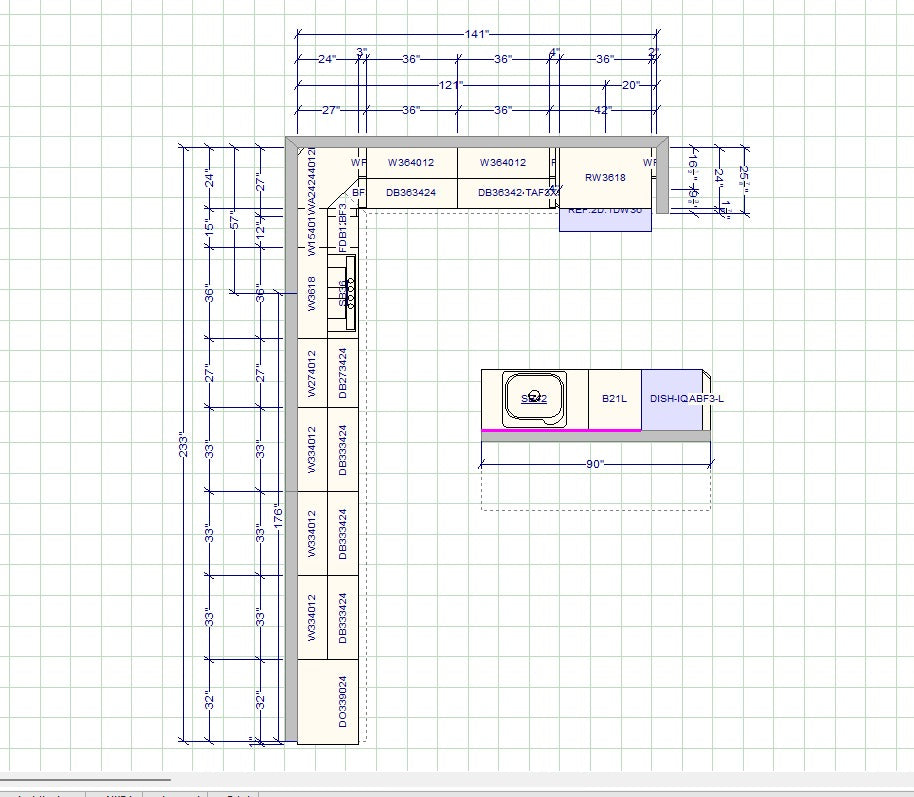This screenshot has width=914, height=797.
Task: Click the 27" dimension in the top bottom row
Action: click(x=331, y=110)
